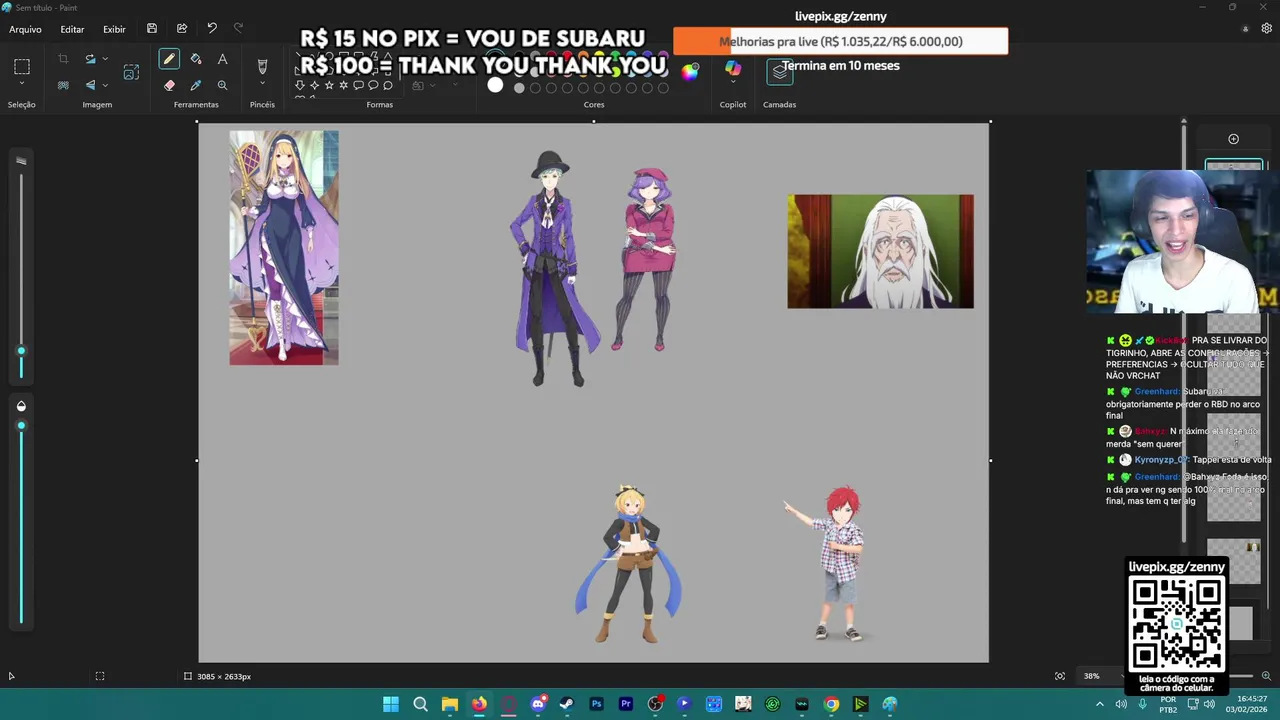Click the Save icon
Viewport: 1280px width, 720px height.
[x=152, y=29]
